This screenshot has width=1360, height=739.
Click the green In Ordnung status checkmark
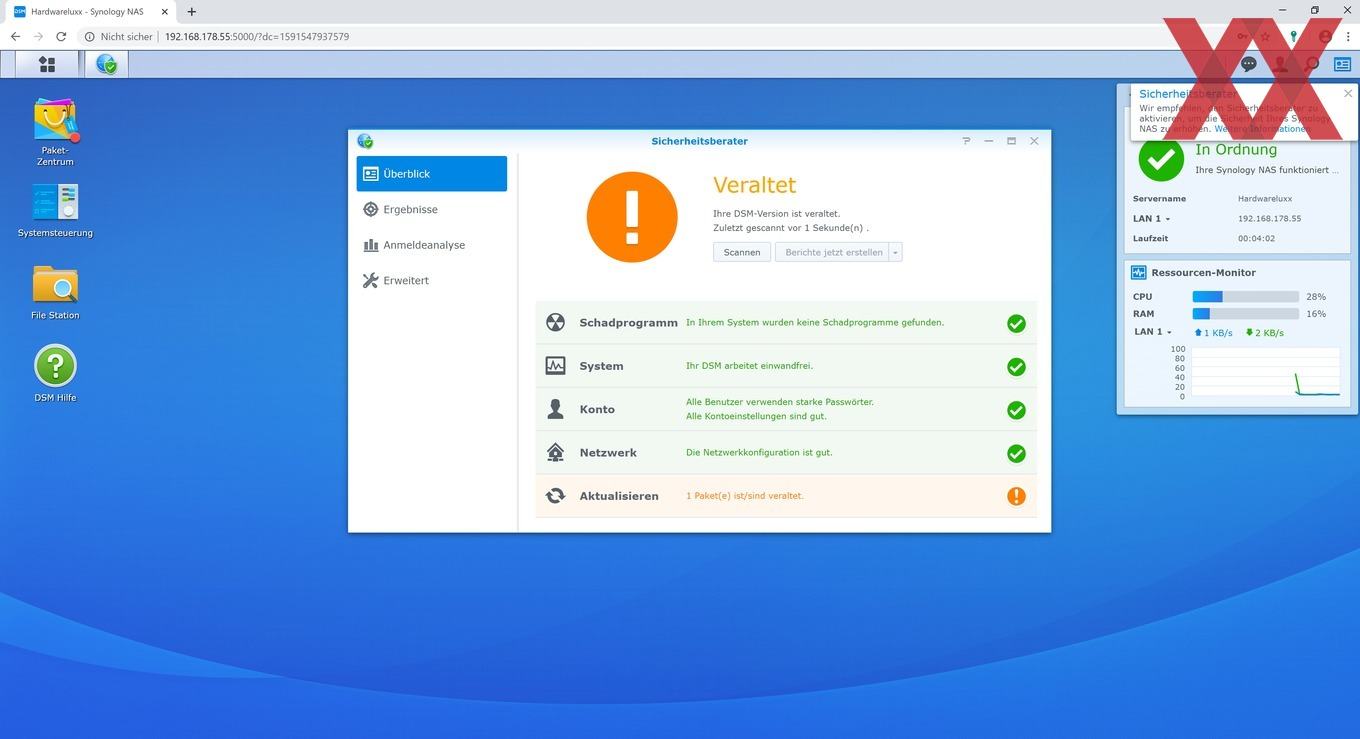coord(1161,159)
